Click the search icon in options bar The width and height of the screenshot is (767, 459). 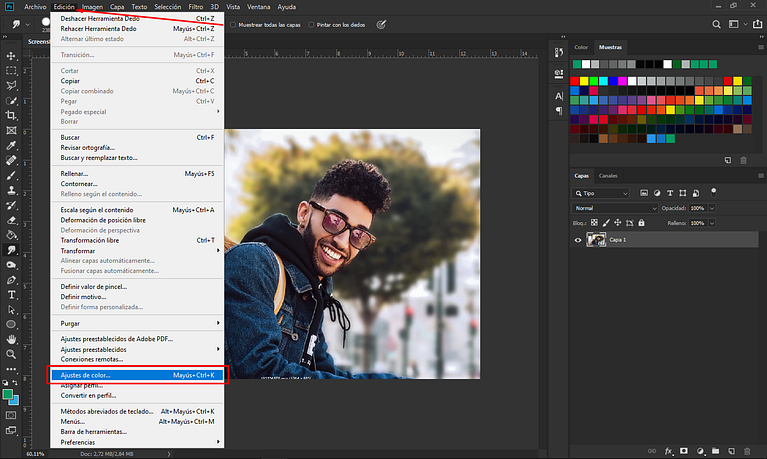click(x=716, y=24)
